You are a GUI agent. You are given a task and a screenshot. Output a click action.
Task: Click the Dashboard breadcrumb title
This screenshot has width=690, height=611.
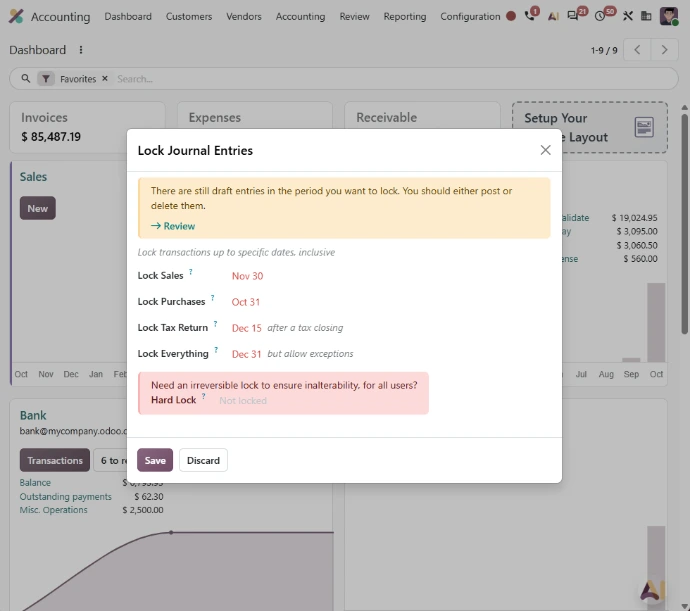37,50
